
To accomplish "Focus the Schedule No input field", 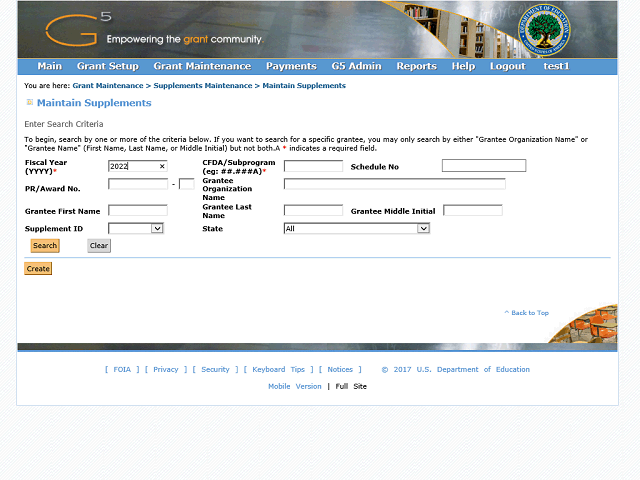I will pos(484,165).
